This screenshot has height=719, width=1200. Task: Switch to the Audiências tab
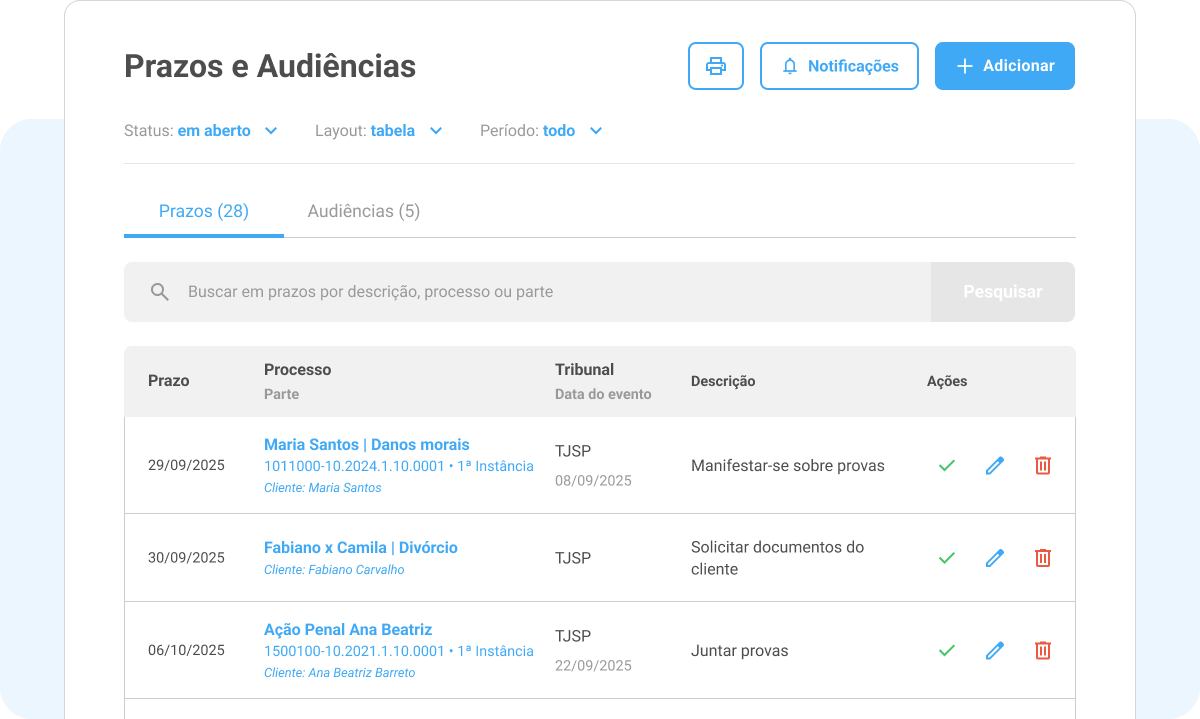click(x=364, y=211)
